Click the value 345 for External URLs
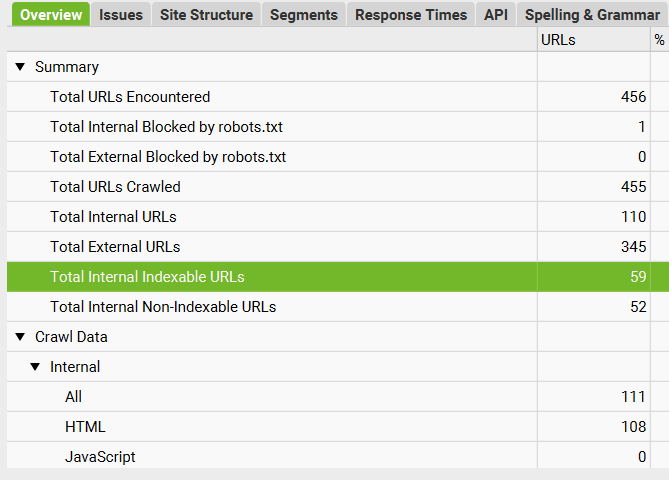The width and height of the screenshot is (669, 480). click(x=634, y=247)
